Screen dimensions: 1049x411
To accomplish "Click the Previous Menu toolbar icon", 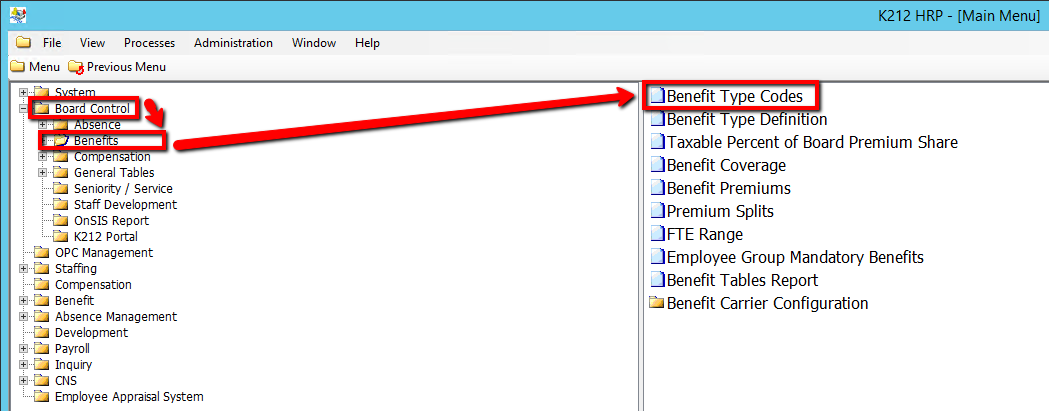I will [76, 67].
